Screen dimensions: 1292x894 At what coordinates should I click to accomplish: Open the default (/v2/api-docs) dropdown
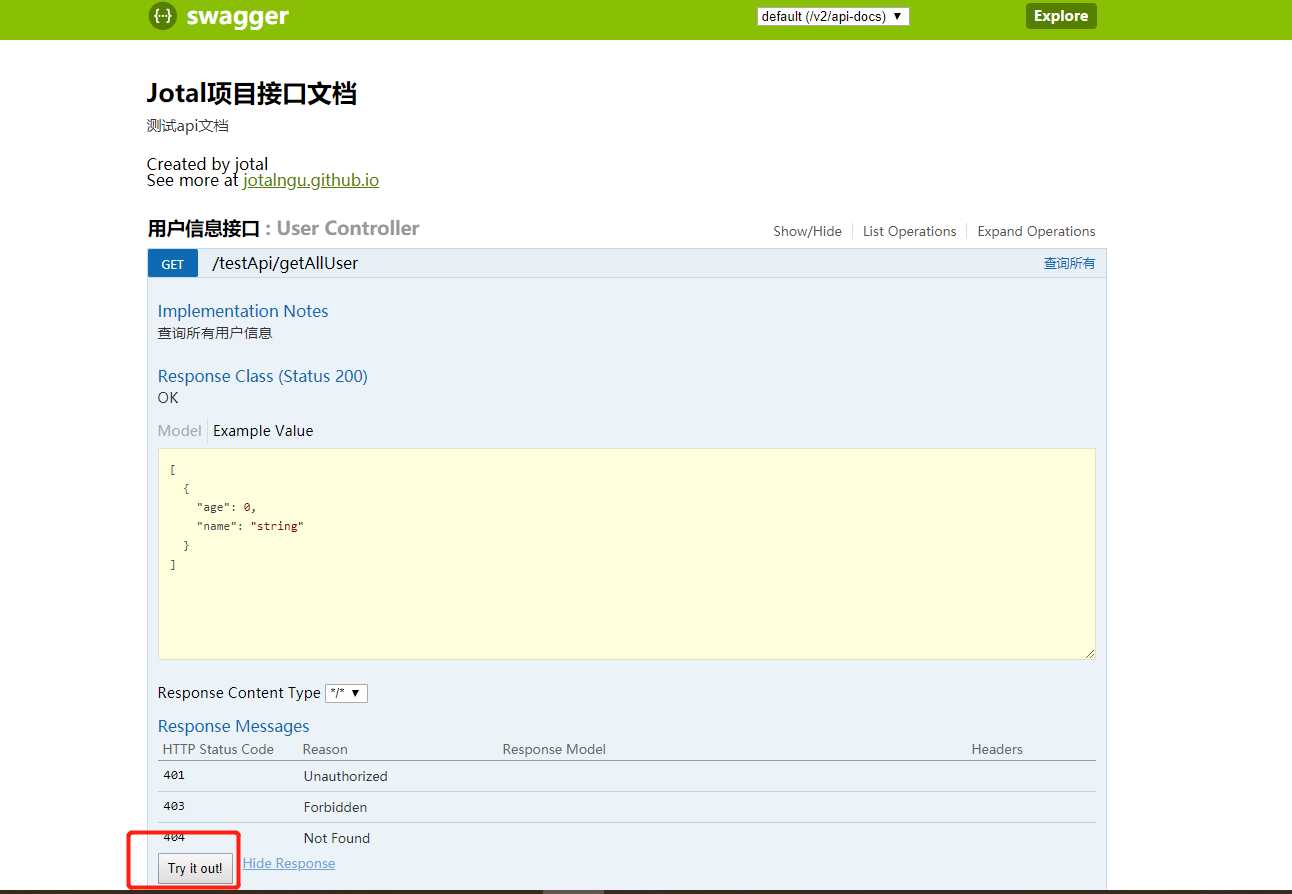(x=833, y=16)
